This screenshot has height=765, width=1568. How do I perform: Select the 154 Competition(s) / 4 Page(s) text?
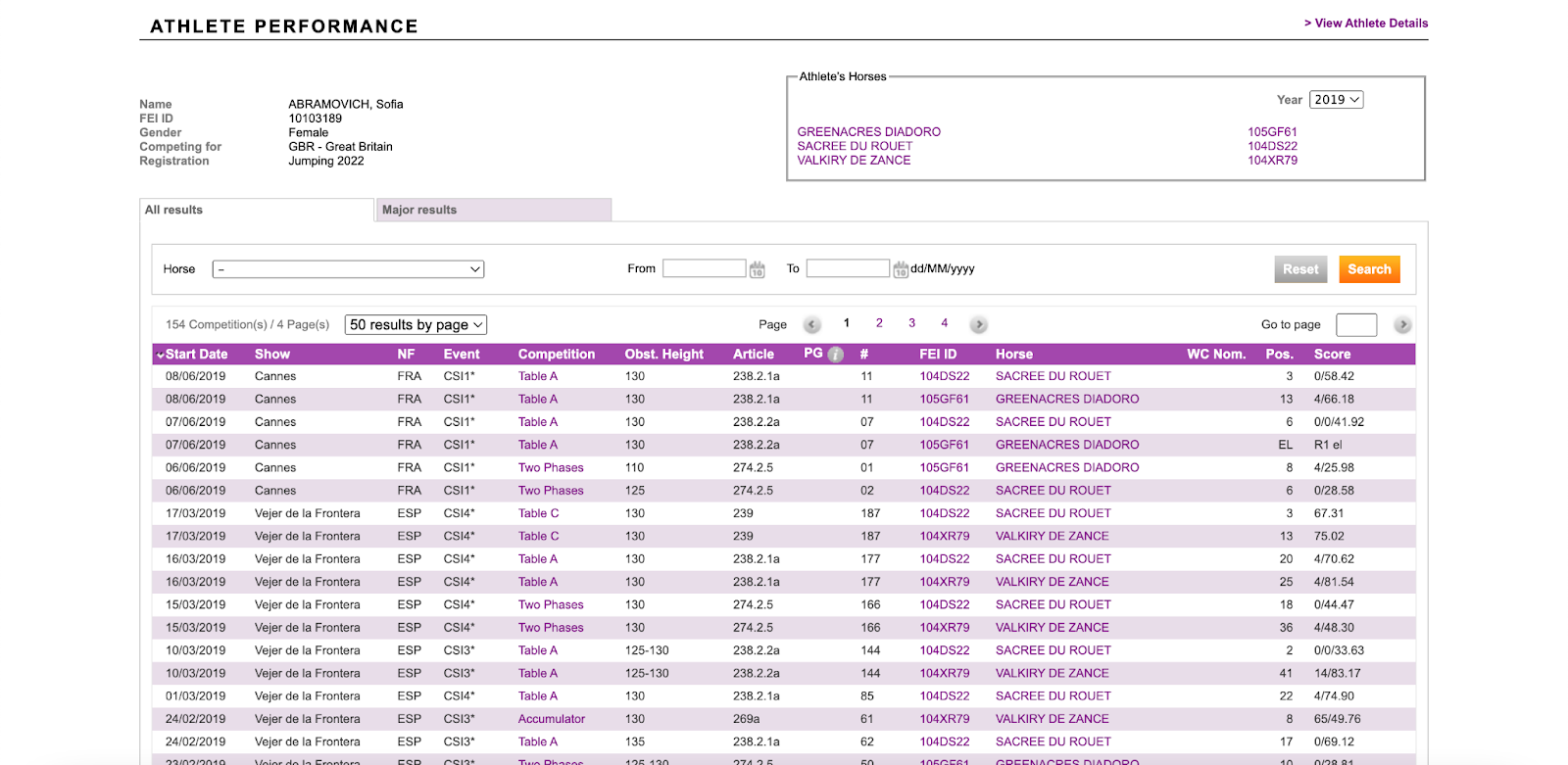[x=247, y=325]
